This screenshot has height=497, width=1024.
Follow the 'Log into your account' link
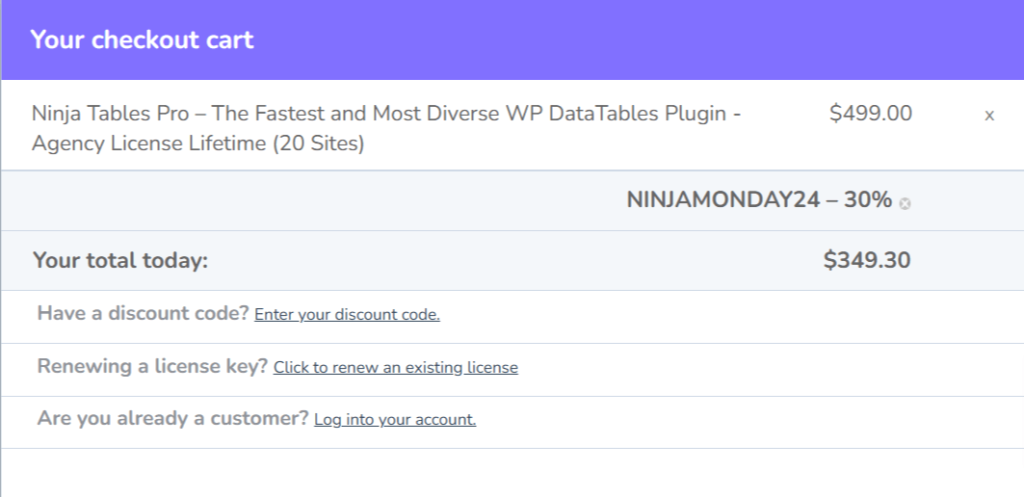click(x=395, y=420)
